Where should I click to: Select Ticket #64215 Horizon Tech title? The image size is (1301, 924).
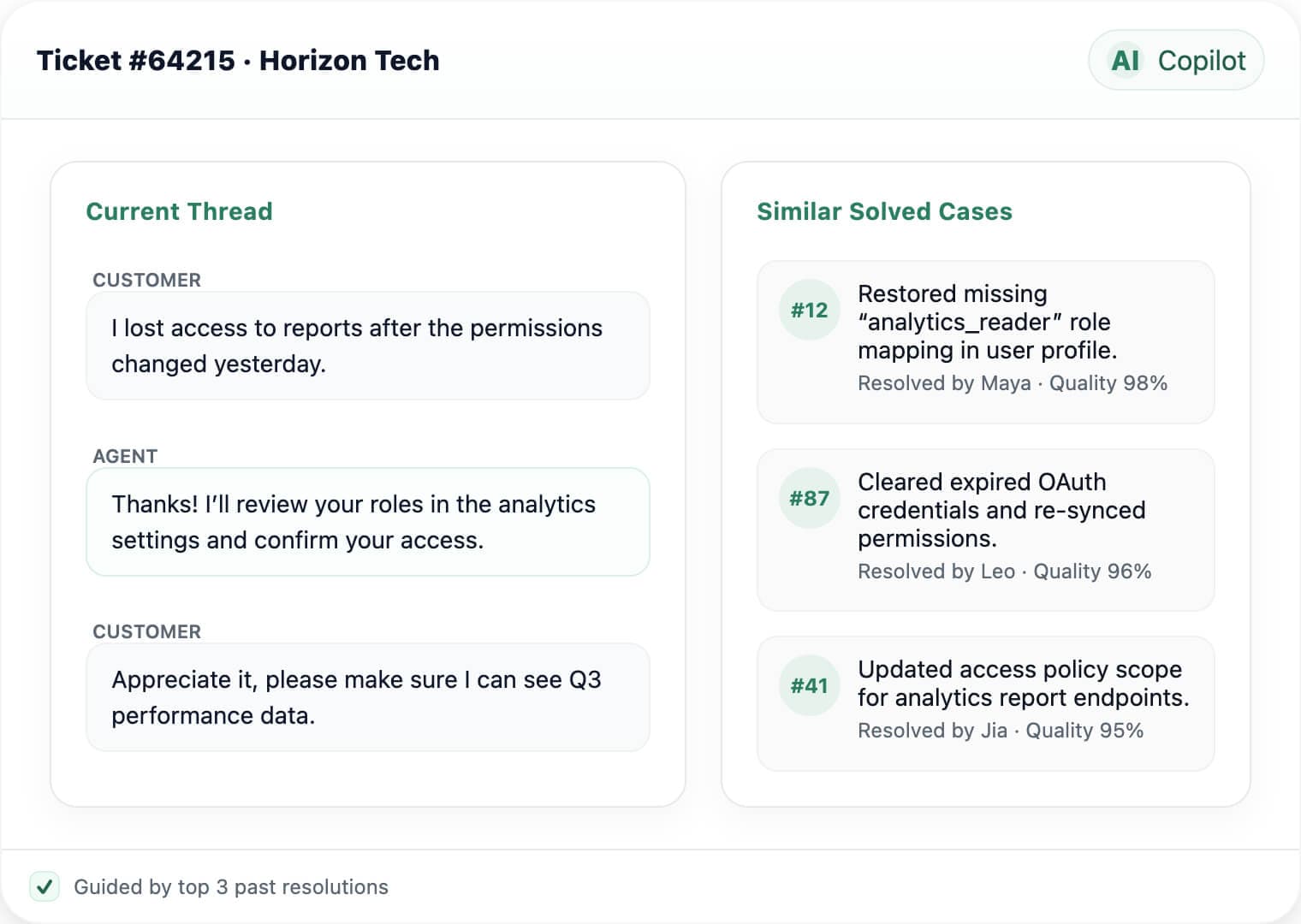click(x=237, y=60)
